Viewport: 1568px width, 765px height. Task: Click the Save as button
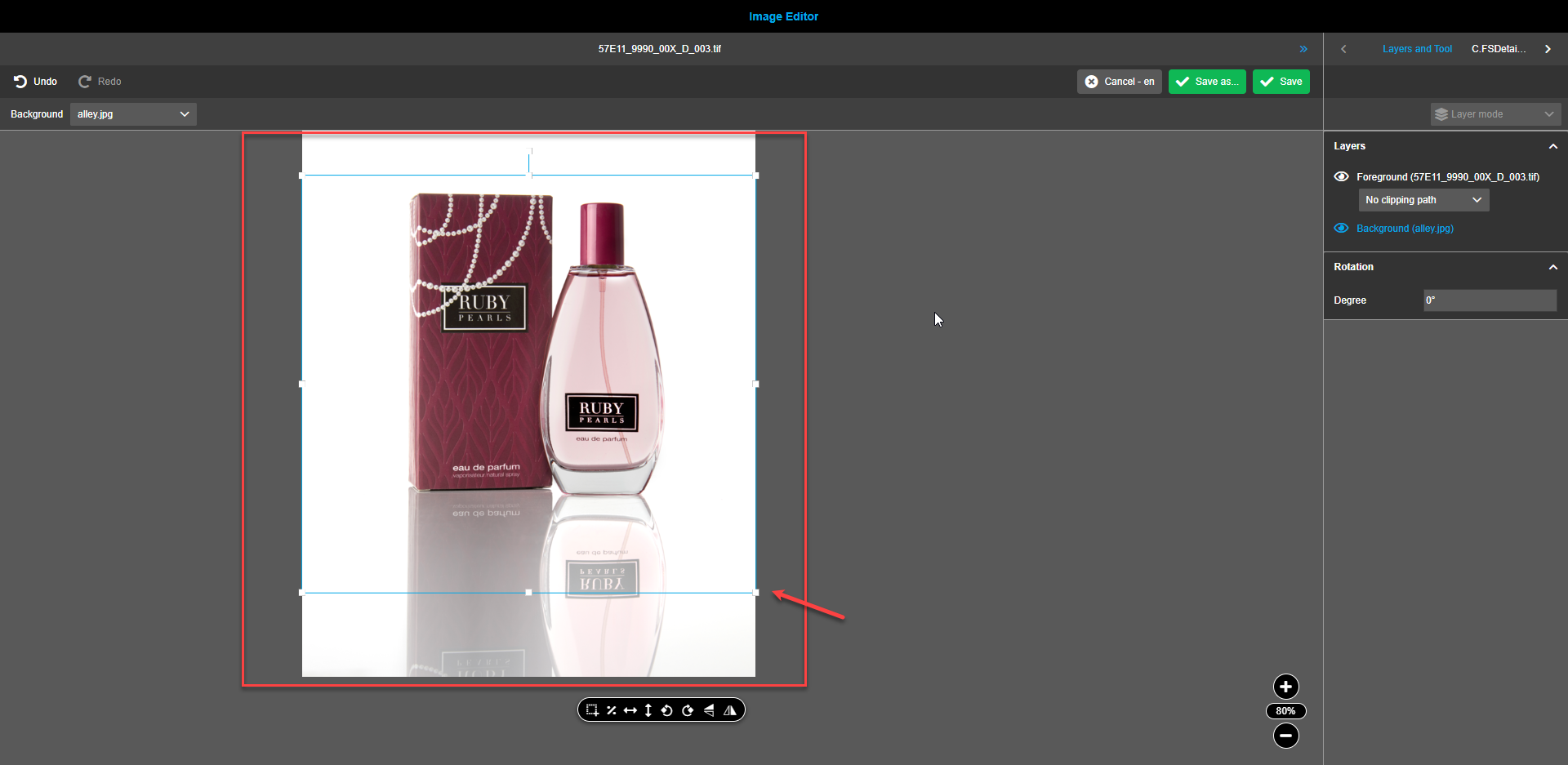tap(1207, 81)
